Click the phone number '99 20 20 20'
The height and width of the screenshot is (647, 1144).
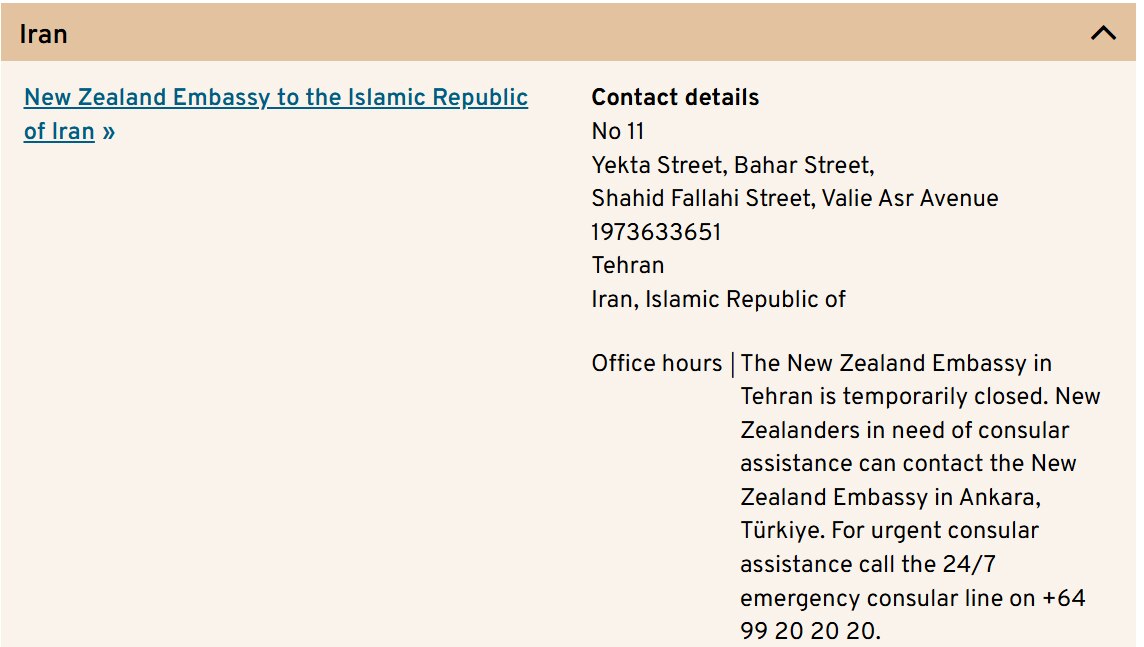(x=809, y=632)
